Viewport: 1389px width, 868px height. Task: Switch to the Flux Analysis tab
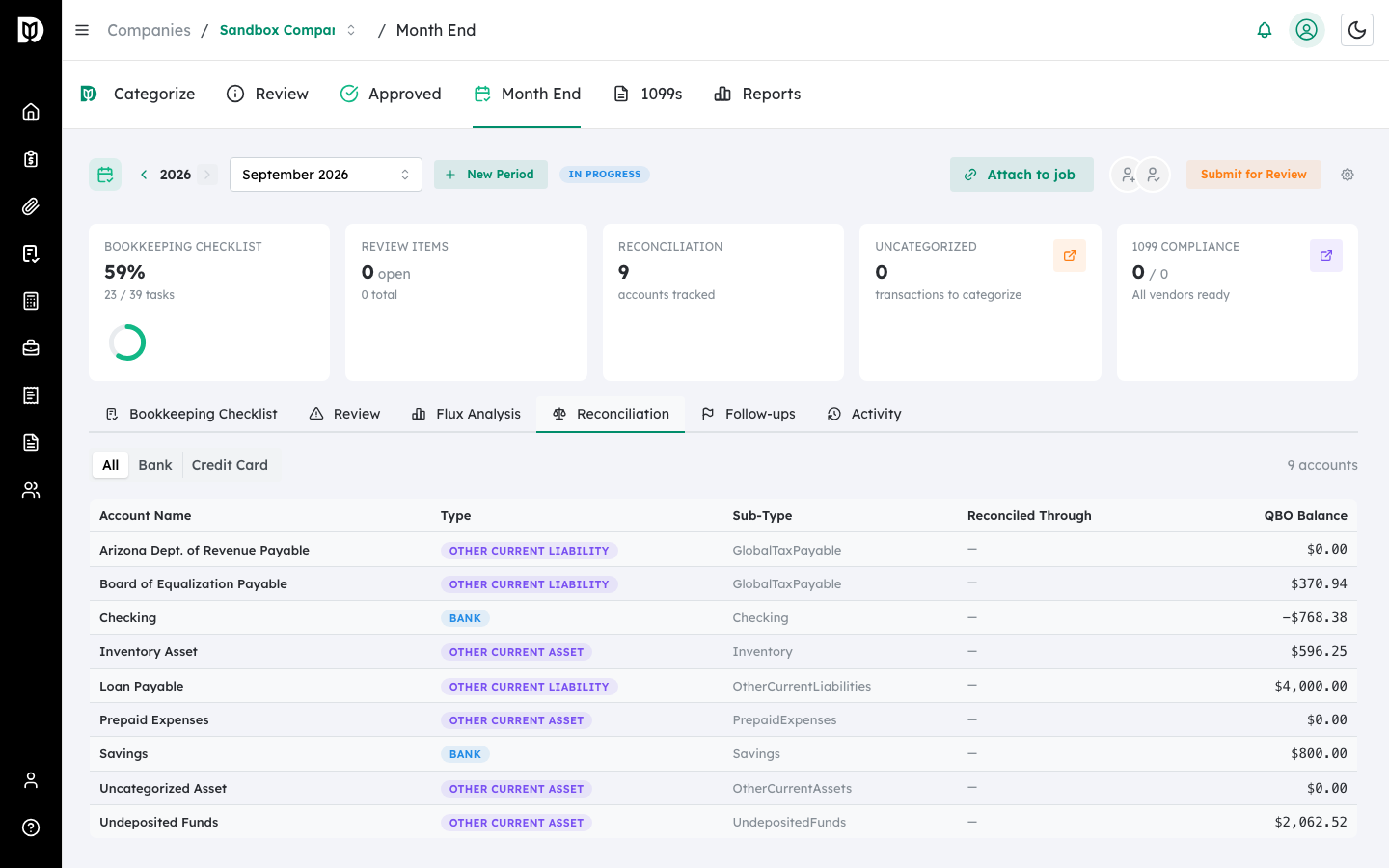coord(466,414)
